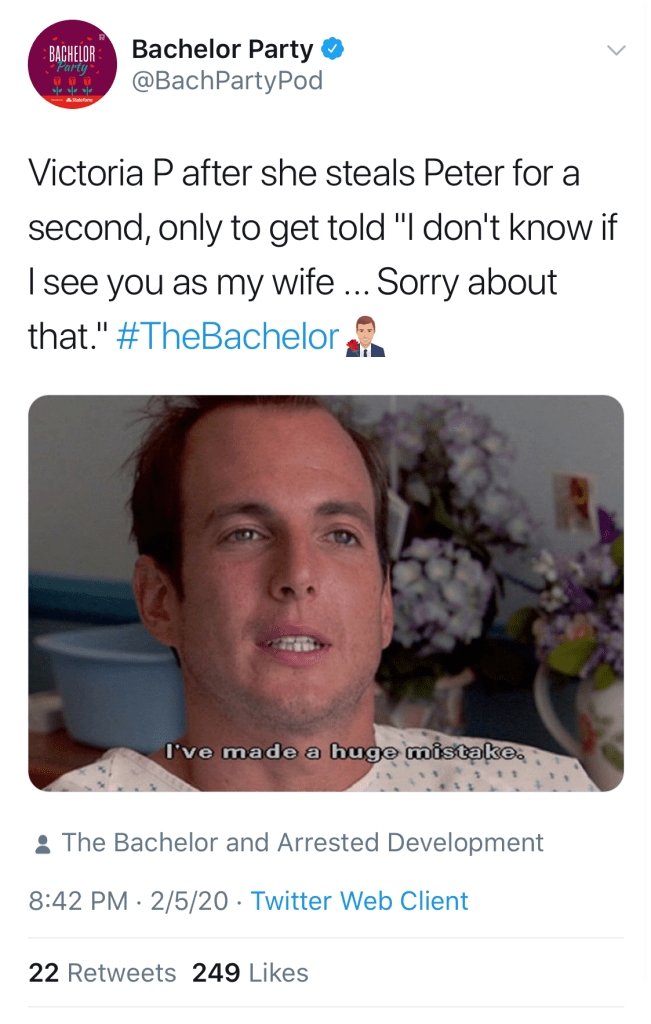The image size is (651, 1024).
Task: Open the Bachelor Party display name
Action: pyautogui.click(x=222, y=48)
